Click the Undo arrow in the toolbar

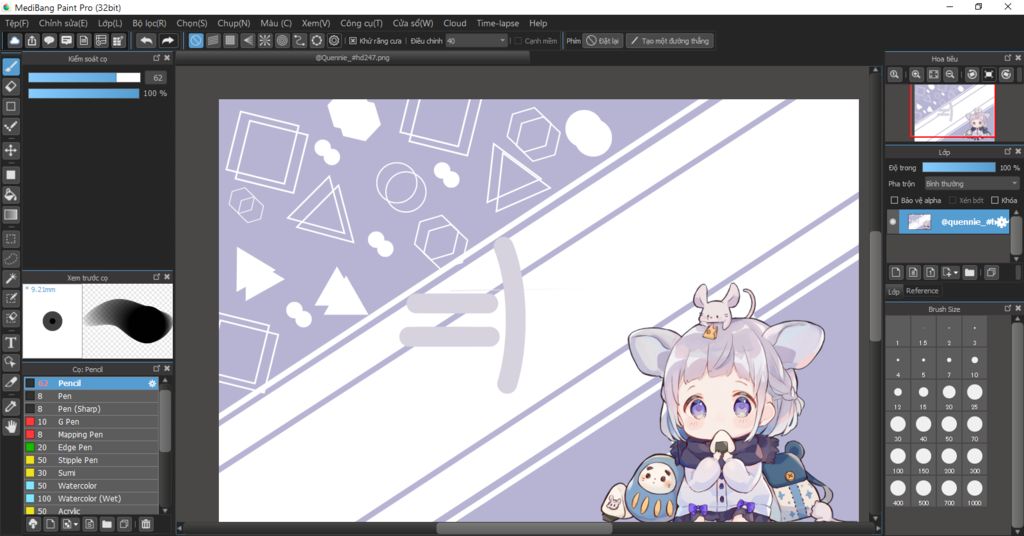click(146, 40)
